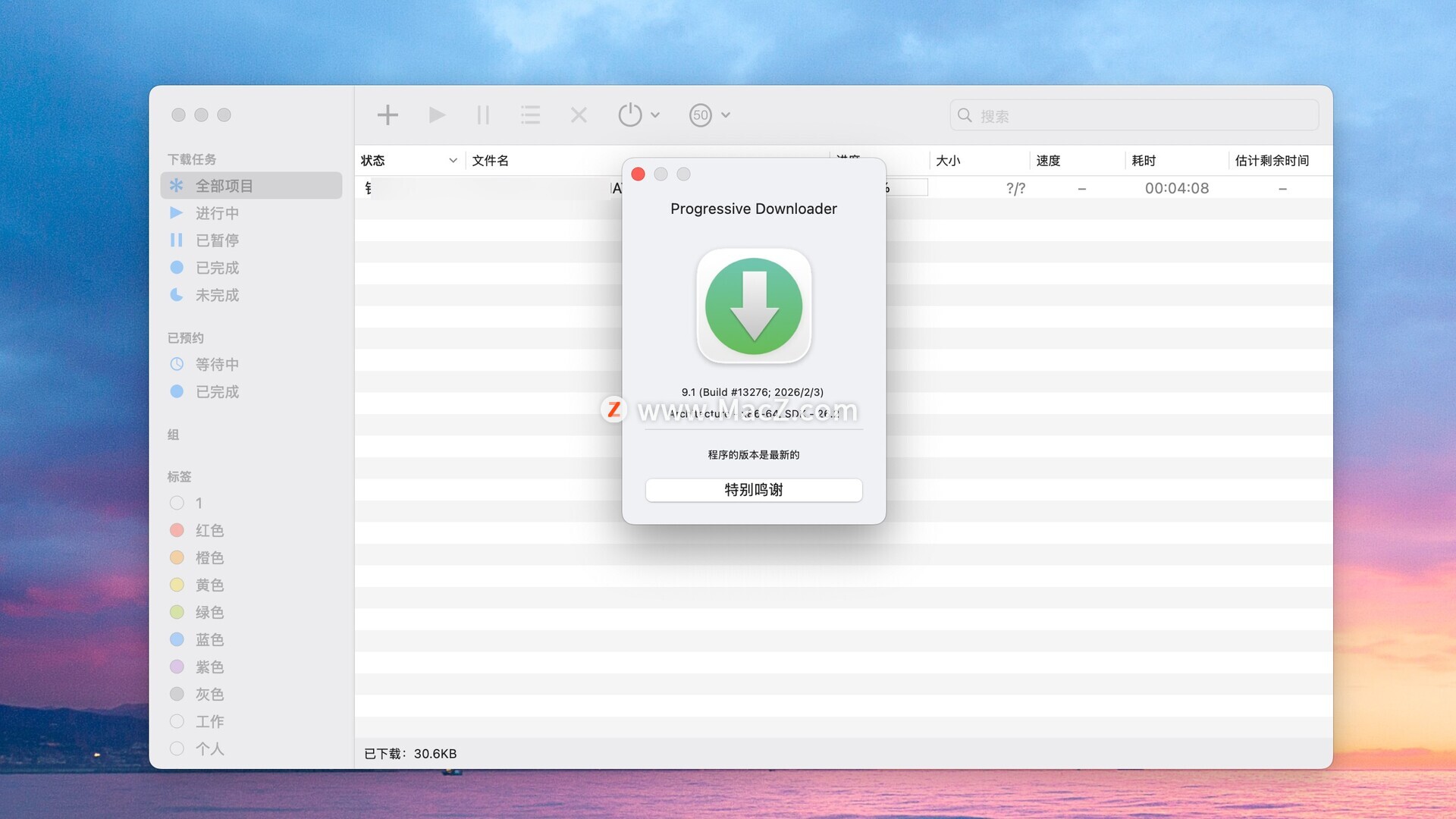The width and height of the screenshot is (1456, 819).
Task: Select the 全部项目 sidebar item
Action: (224, 186)
